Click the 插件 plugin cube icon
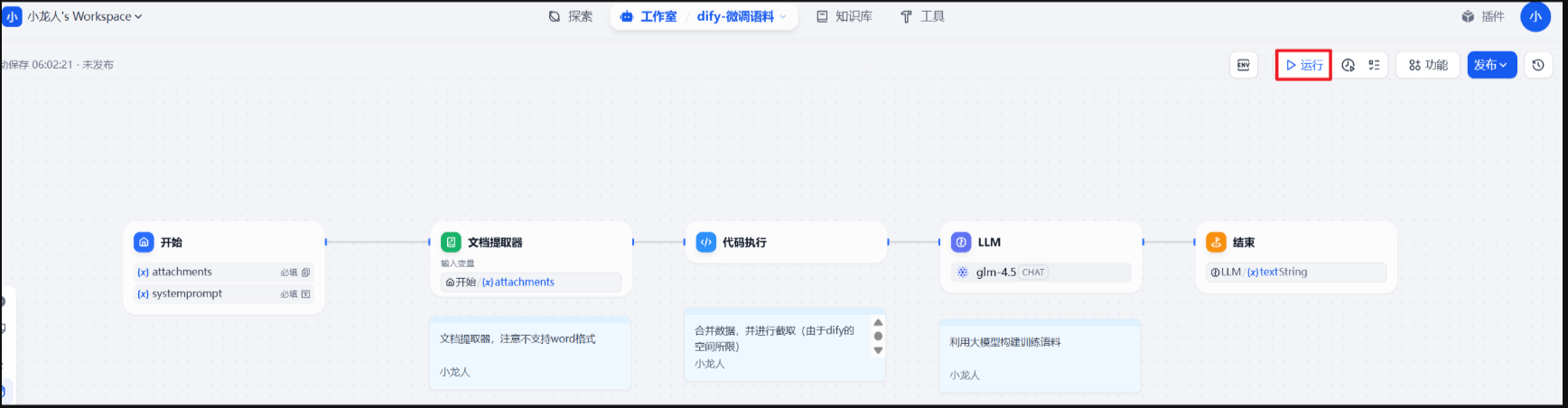This screenshot has width=1568, height=408. point(1468,16)
